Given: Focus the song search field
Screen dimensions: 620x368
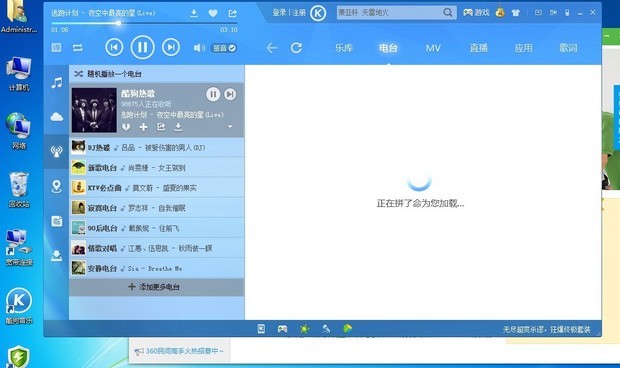Looking at the screenshot, I should tap(389, 13).
